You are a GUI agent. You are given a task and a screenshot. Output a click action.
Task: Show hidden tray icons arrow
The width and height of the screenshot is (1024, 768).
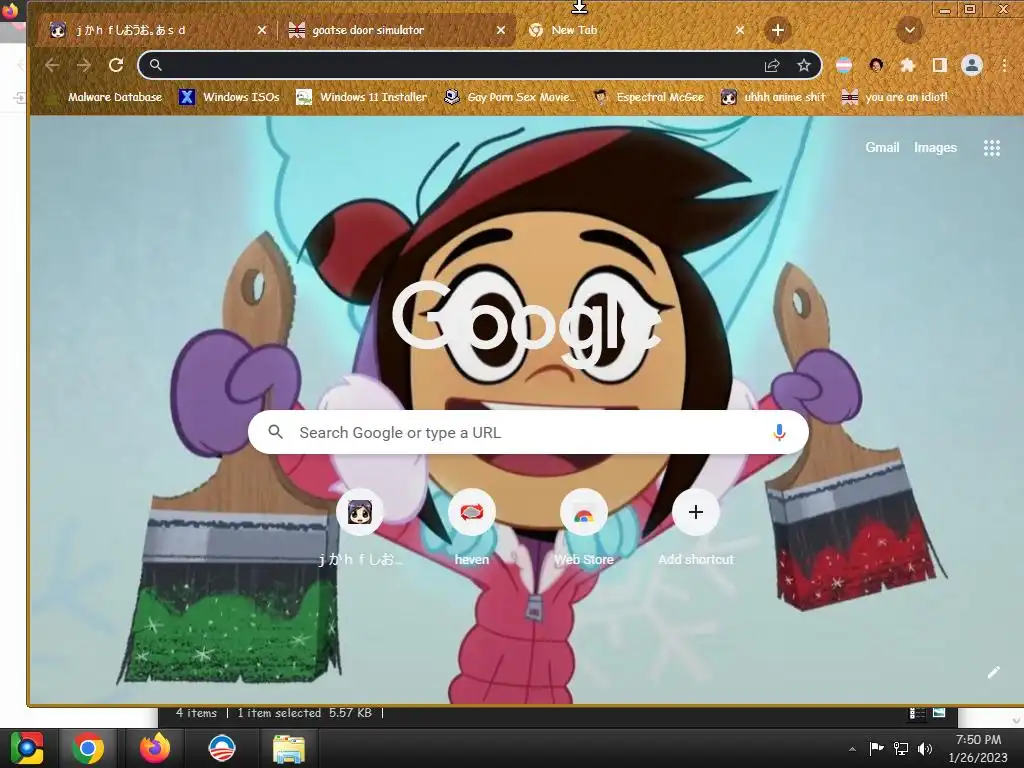point(852,749)
